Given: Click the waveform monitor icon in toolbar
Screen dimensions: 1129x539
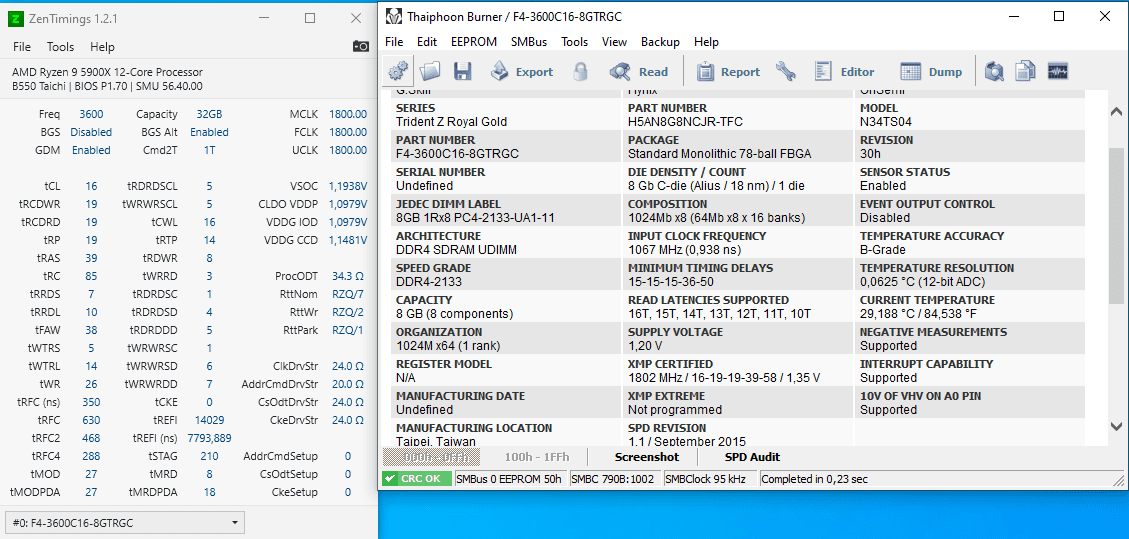Looking at the screenshot, I should point(1058,71).
